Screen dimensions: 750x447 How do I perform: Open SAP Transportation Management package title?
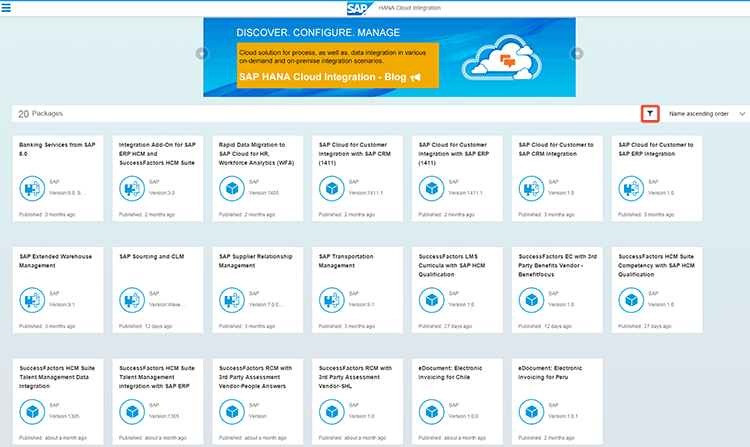(344, 260)
